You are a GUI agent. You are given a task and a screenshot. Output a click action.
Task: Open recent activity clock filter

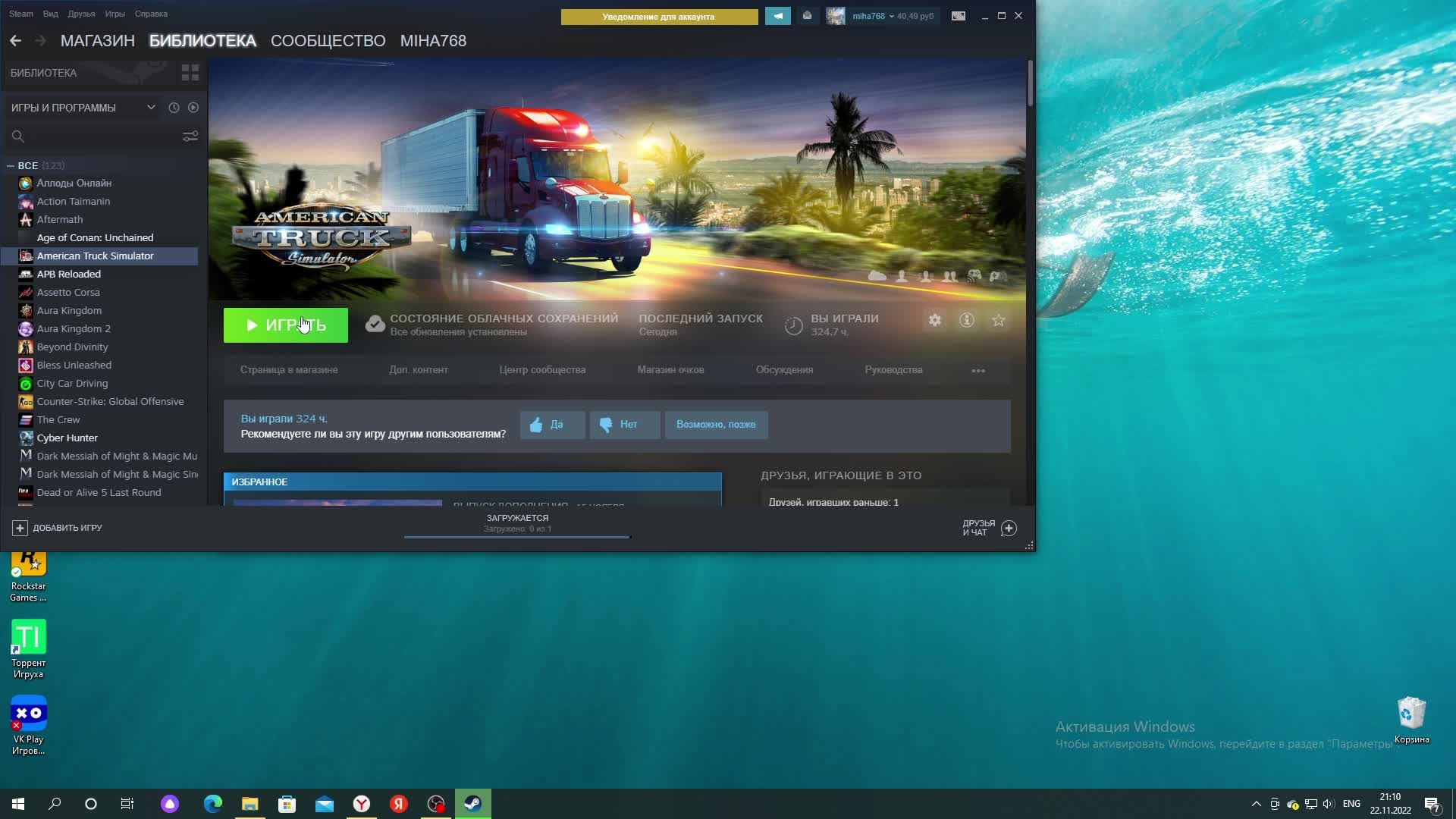pyautogui.click(x=174, y=108)
